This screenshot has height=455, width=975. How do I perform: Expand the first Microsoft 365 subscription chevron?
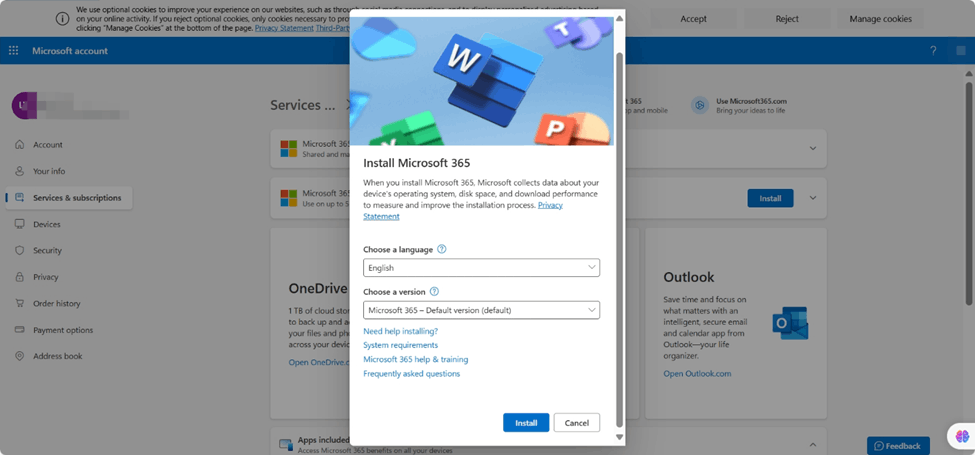[813, 148]
